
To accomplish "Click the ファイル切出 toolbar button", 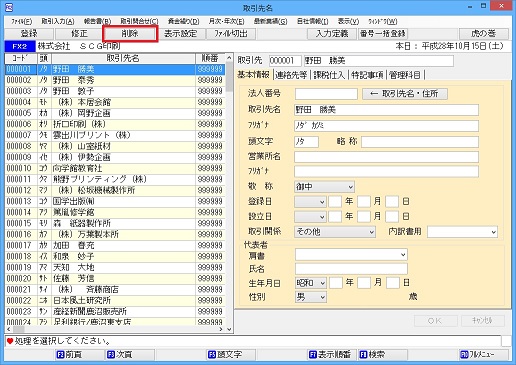I will 231,34.
